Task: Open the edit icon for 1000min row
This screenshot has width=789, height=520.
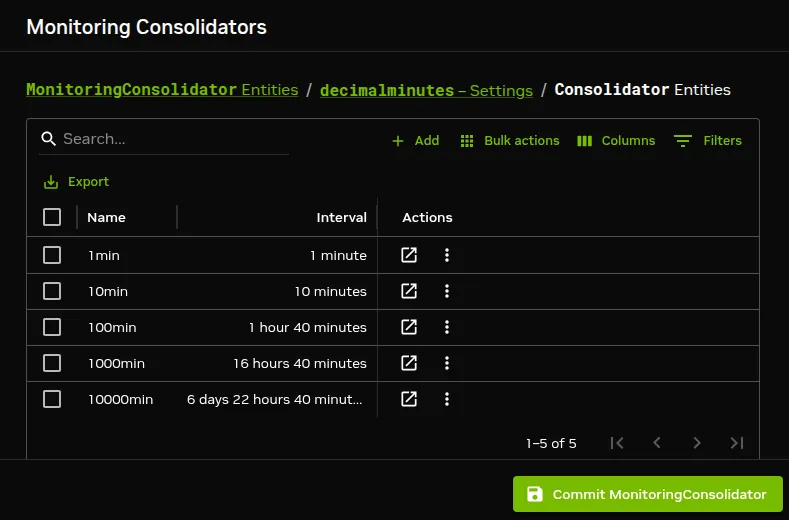Action: pyautogui.click(x=409, y=363)
